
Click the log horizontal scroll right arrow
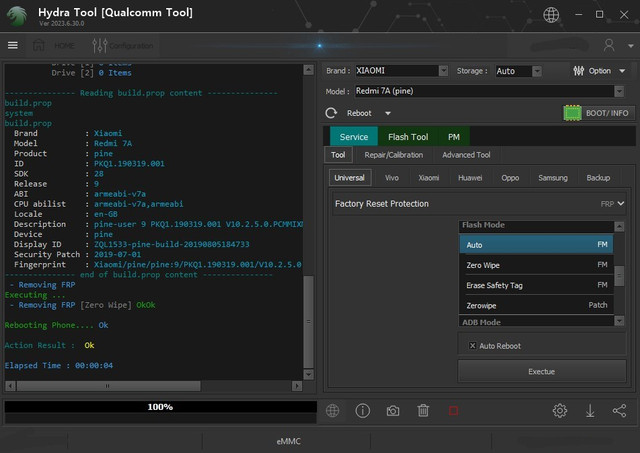(297, 386)
